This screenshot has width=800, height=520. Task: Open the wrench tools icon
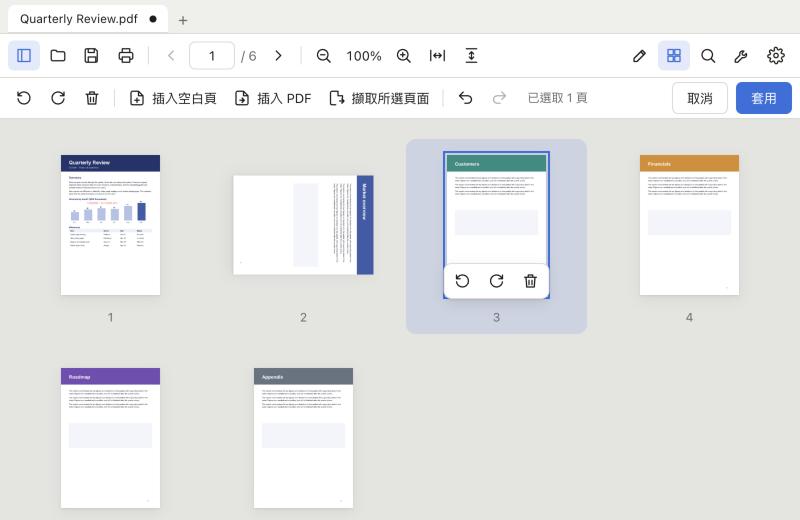pyautogui.click(x=741, y=56)
